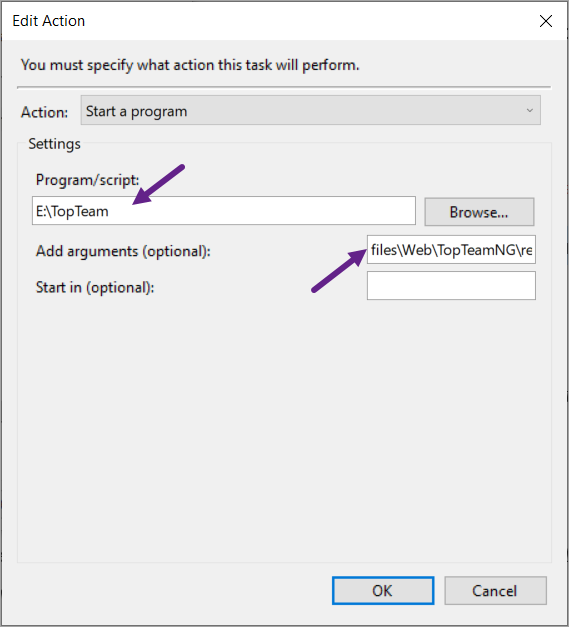This screenshot has width=569, height=627.
Task: Click the horizontal separator line above Action
Action: (x=284, y=87)
